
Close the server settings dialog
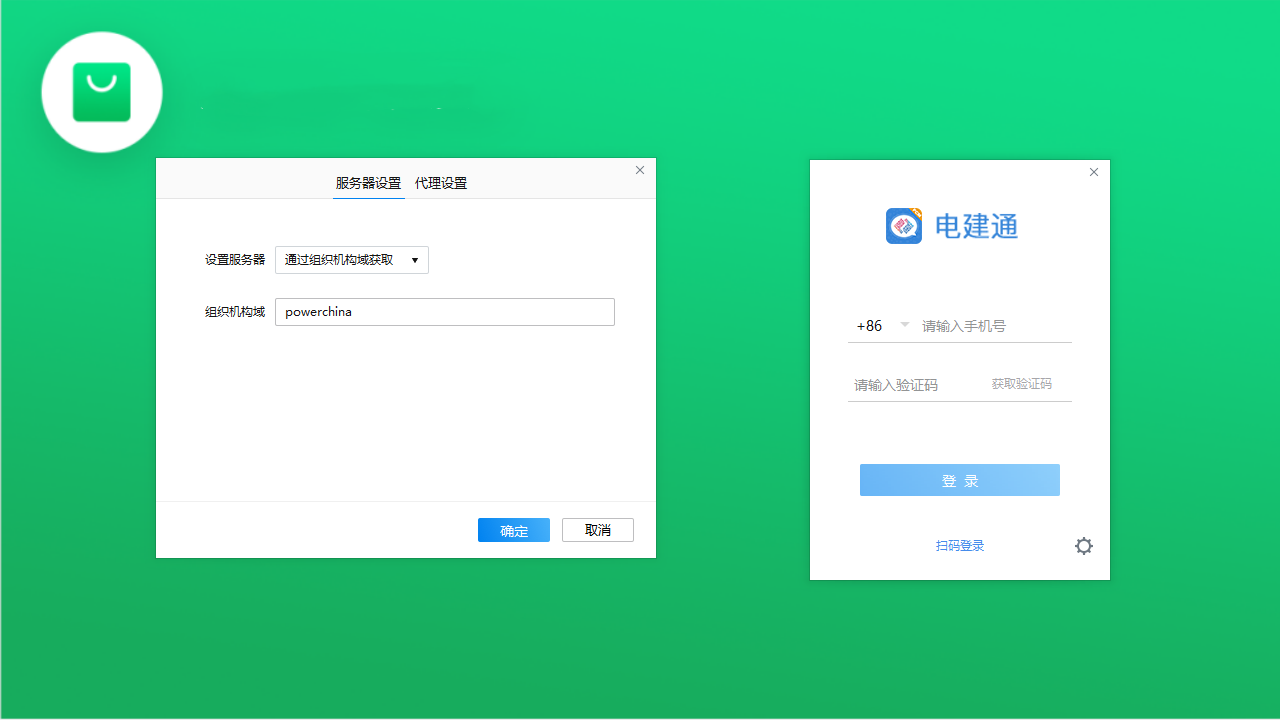point(639,170)
